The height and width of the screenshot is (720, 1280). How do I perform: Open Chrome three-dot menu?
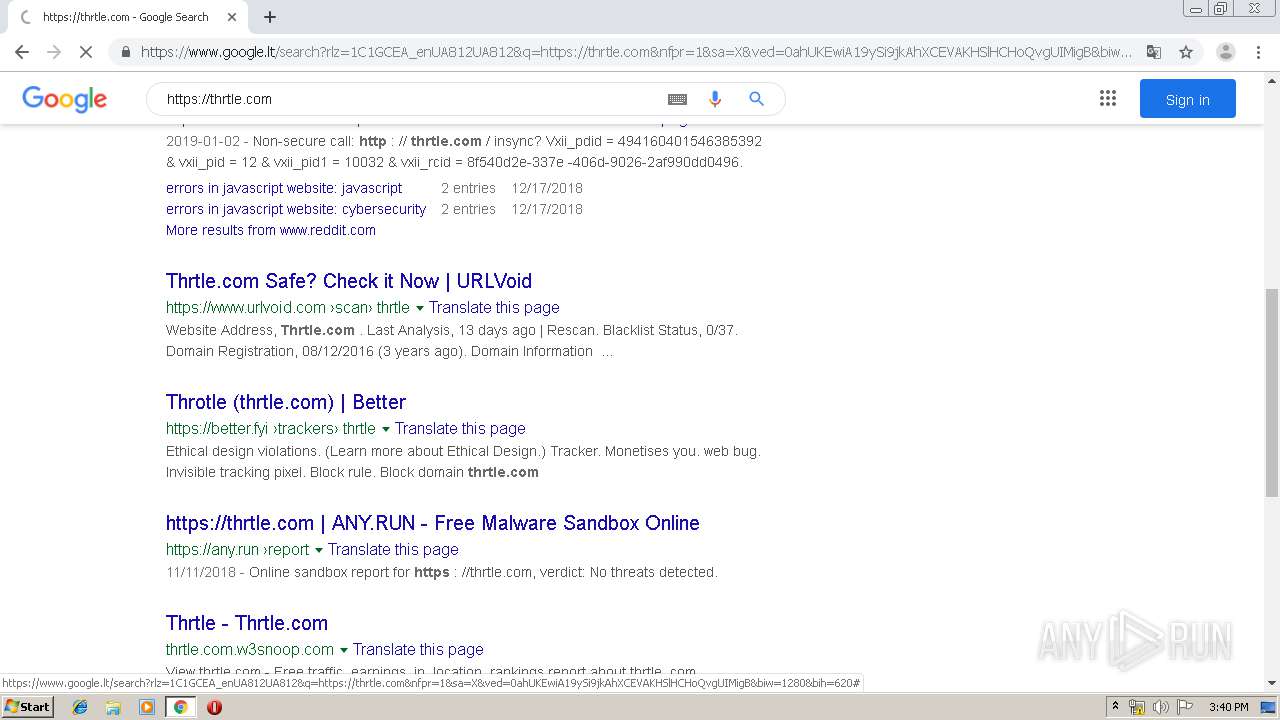[1258, 52]
